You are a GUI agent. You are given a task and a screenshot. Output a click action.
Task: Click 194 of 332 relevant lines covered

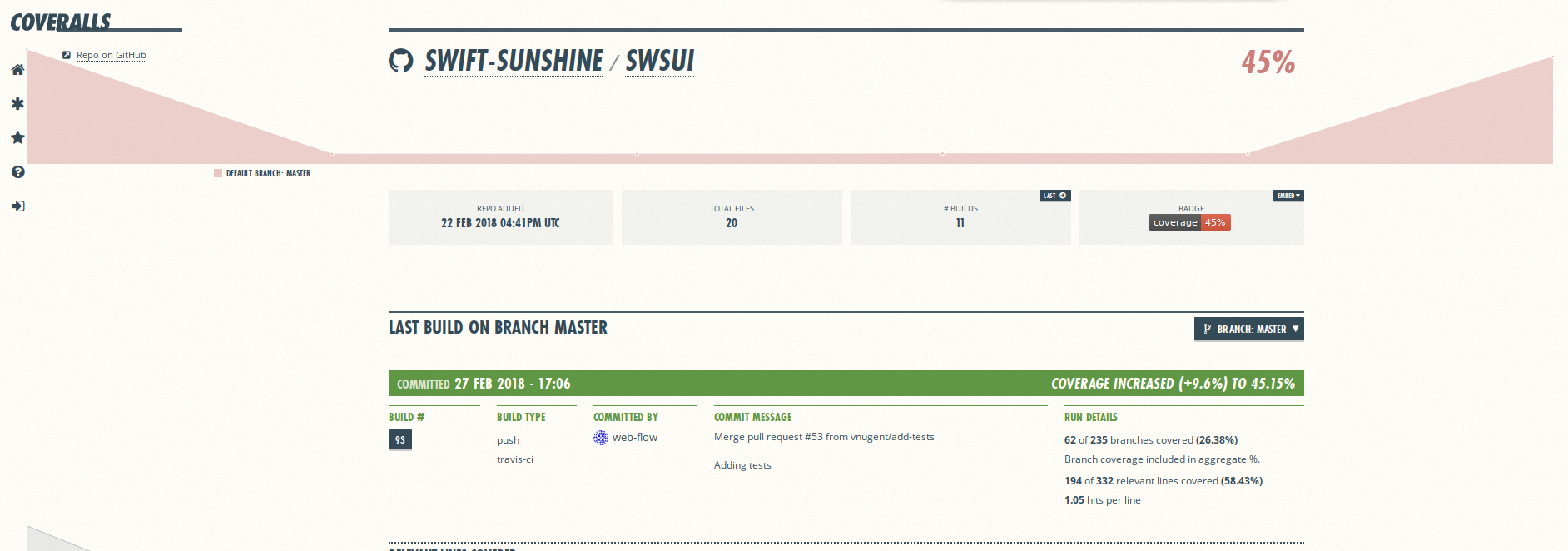(x=1164, y=481)
